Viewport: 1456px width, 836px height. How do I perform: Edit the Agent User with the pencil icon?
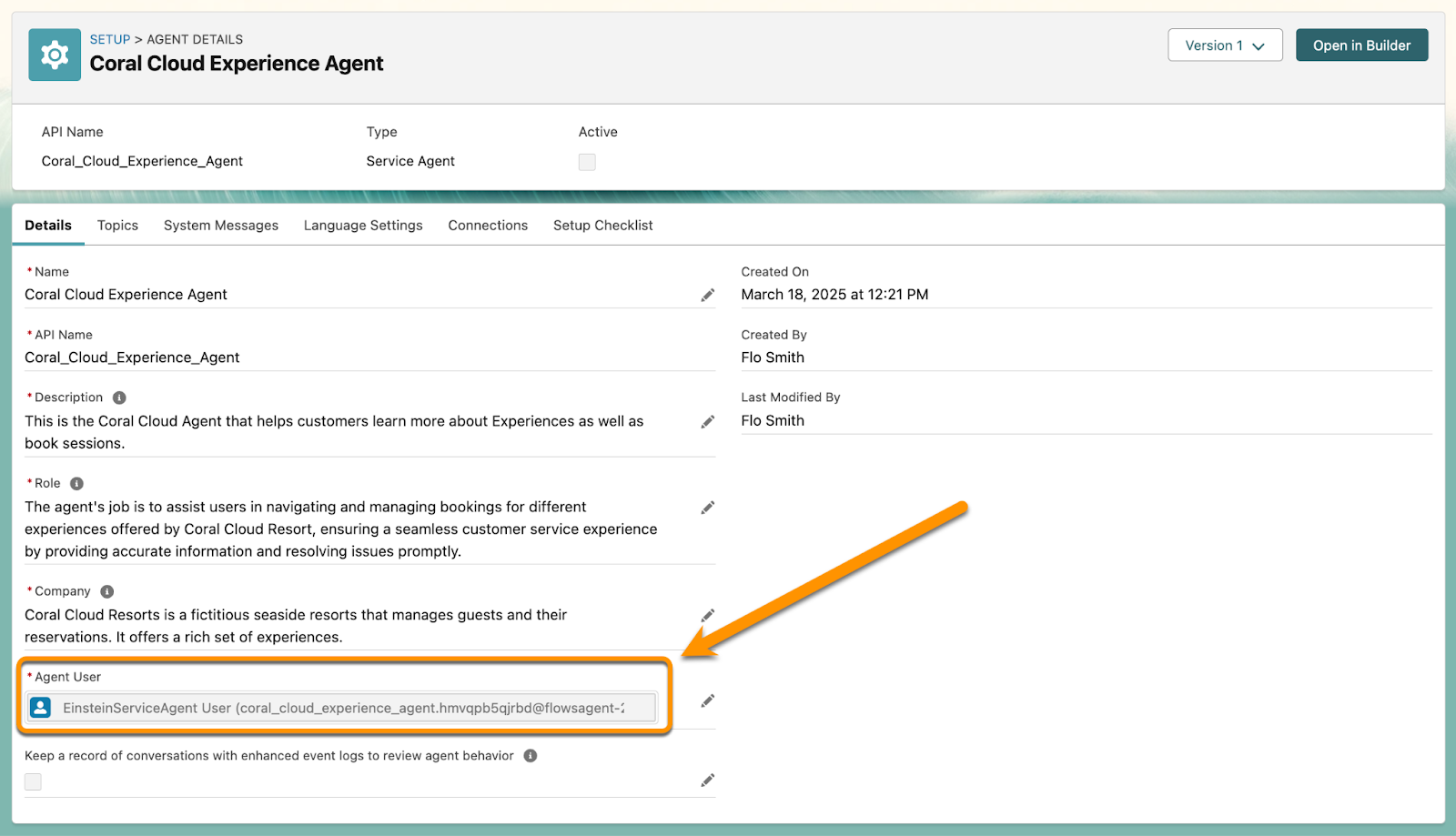[708, 700]
